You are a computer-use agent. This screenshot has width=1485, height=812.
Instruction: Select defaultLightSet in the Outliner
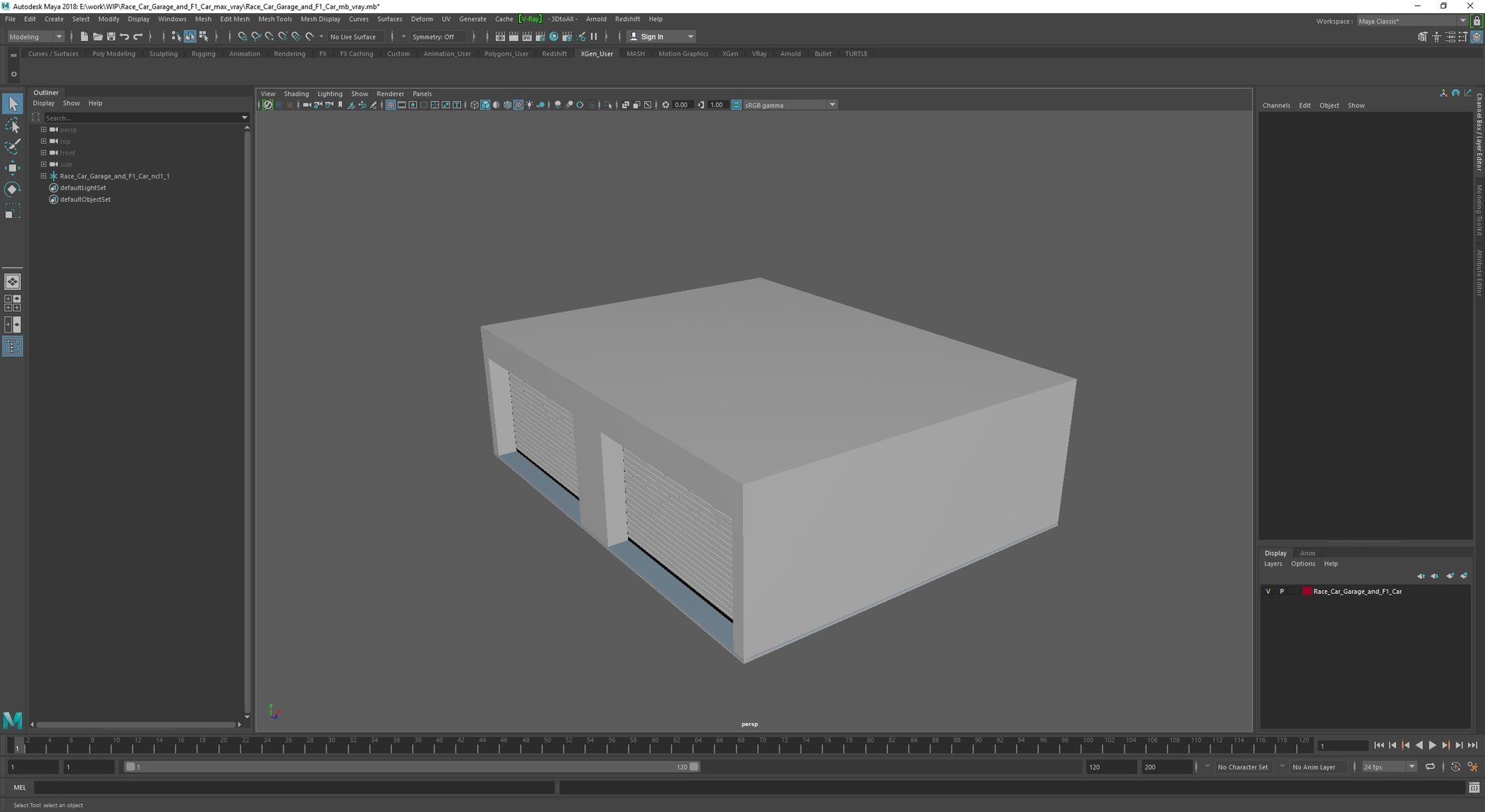[83, 188]
